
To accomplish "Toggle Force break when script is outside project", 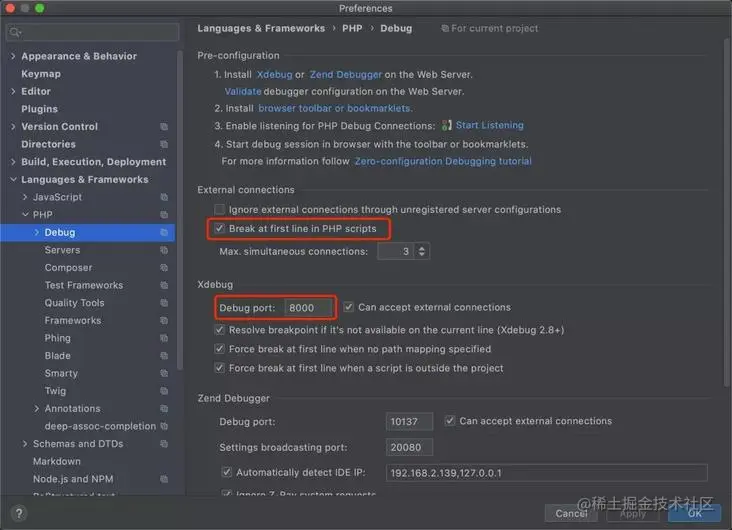I will [219, 368].
